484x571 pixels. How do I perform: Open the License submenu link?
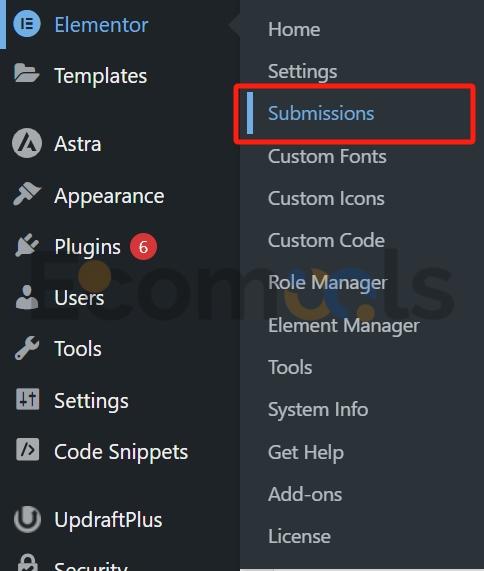[299, 536]
